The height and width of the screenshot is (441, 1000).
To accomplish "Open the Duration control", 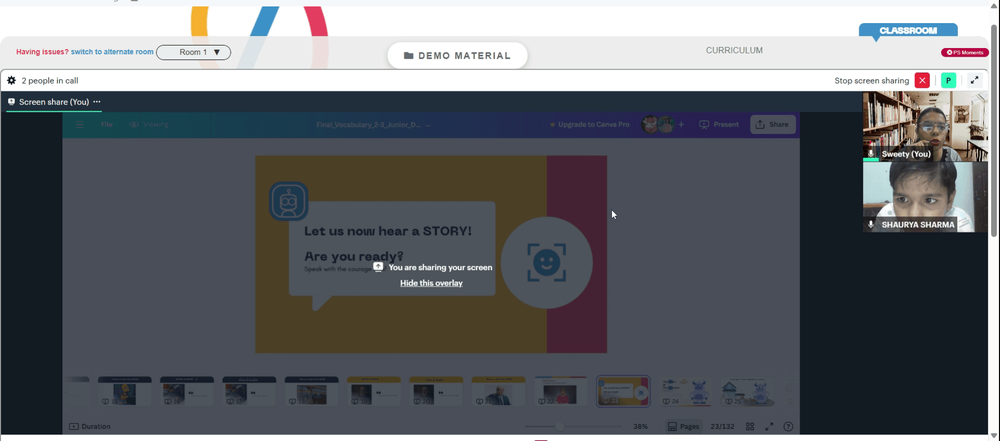I will pos(89,426).
